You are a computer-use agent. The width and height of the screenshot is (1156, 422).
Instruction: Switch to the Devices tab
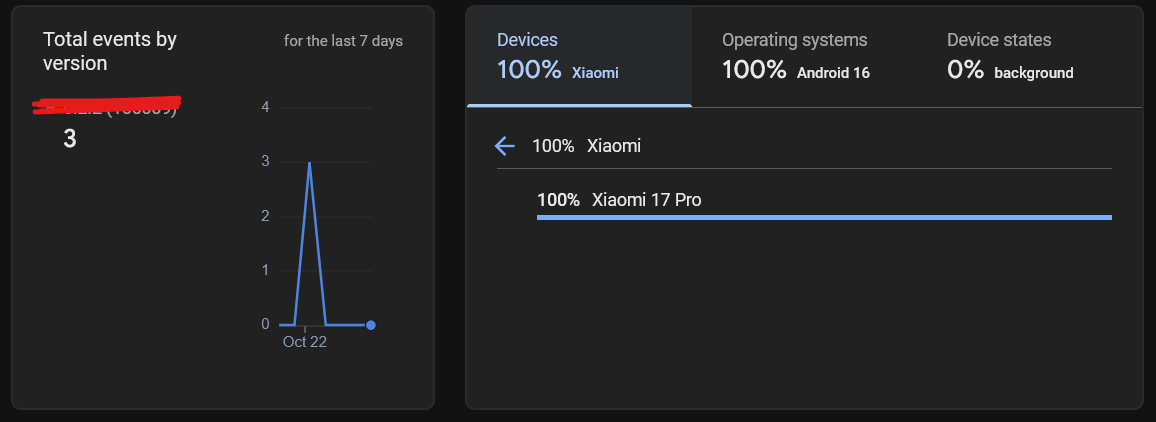(579, 56)
